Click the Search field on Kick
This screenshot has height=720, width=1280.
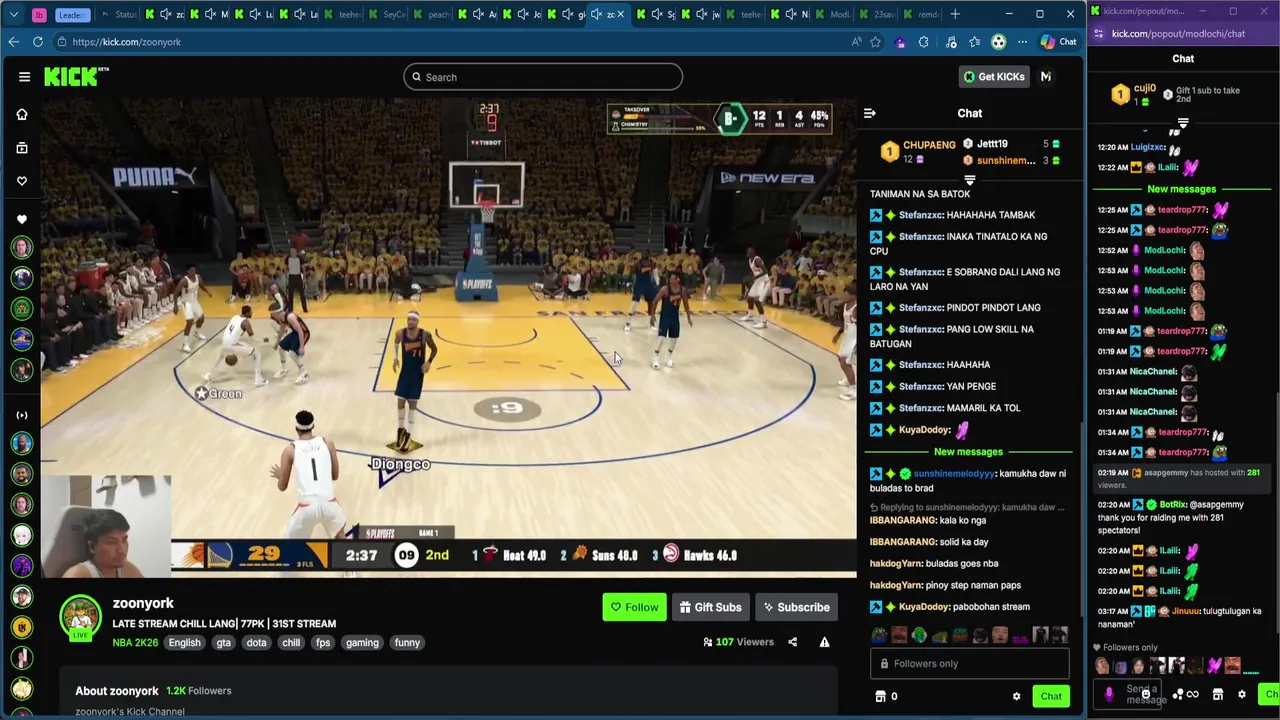point(543,77)
